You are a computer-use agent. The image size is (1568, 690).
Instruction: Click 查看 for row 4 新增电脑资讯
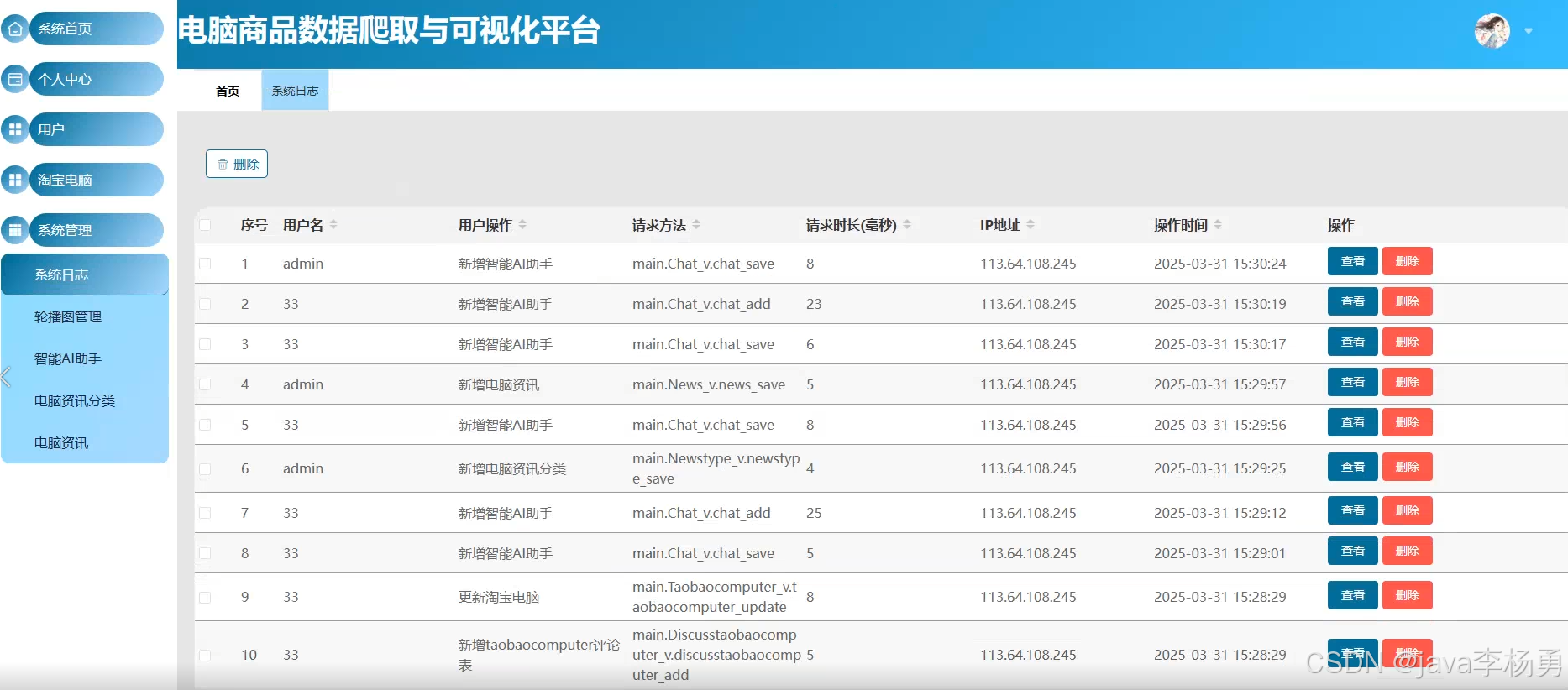click(x=1352, y=382)
